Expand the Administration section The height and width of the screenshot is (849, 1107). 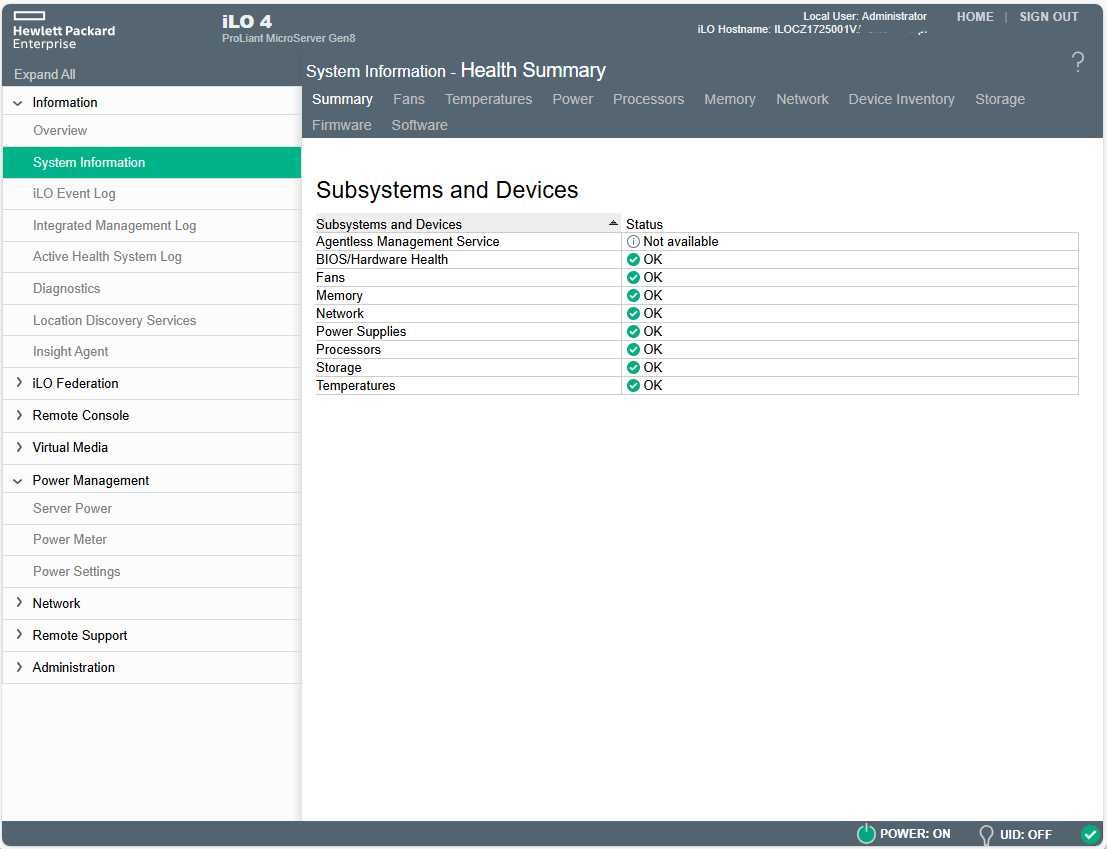[19, 667]
